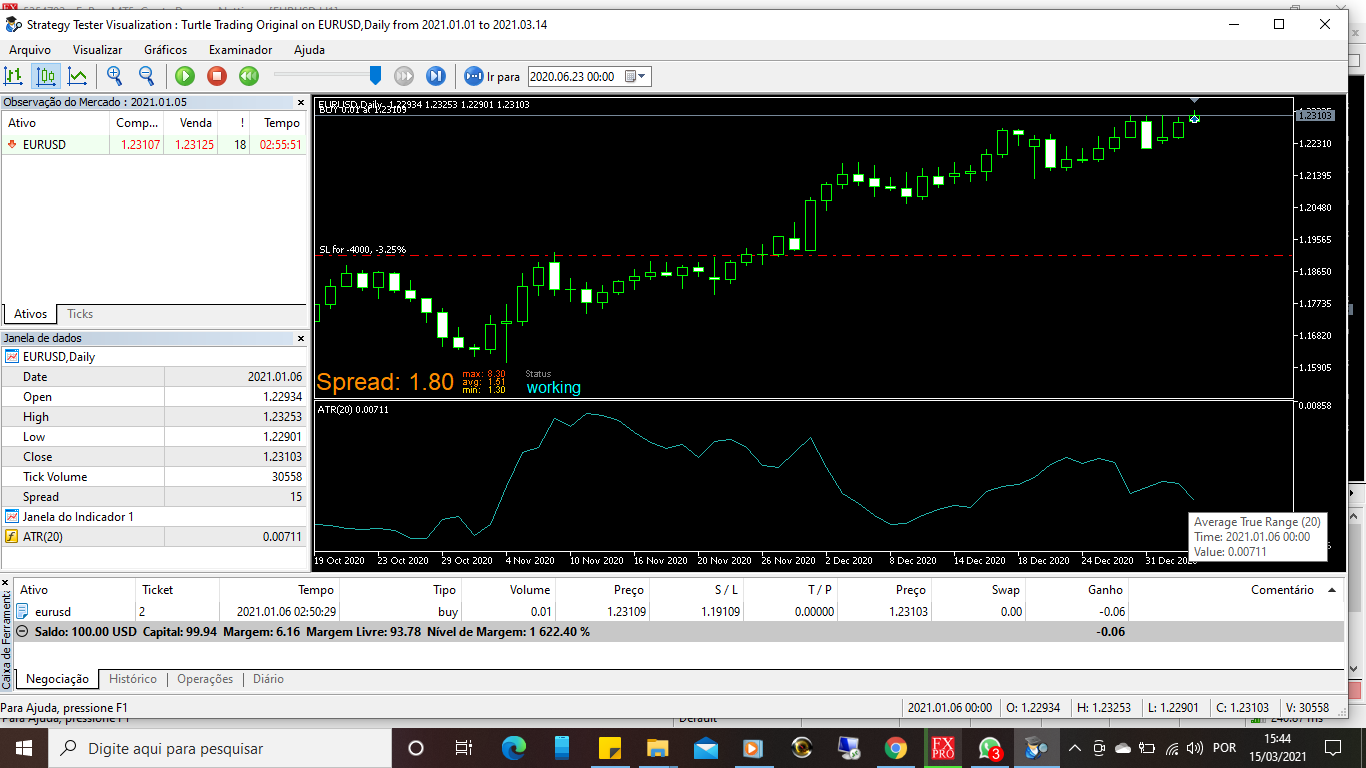Click the EURUSD,Daily chart icon in data window
This screenshot has height=768, width=1366.
[x=12, y=357]
